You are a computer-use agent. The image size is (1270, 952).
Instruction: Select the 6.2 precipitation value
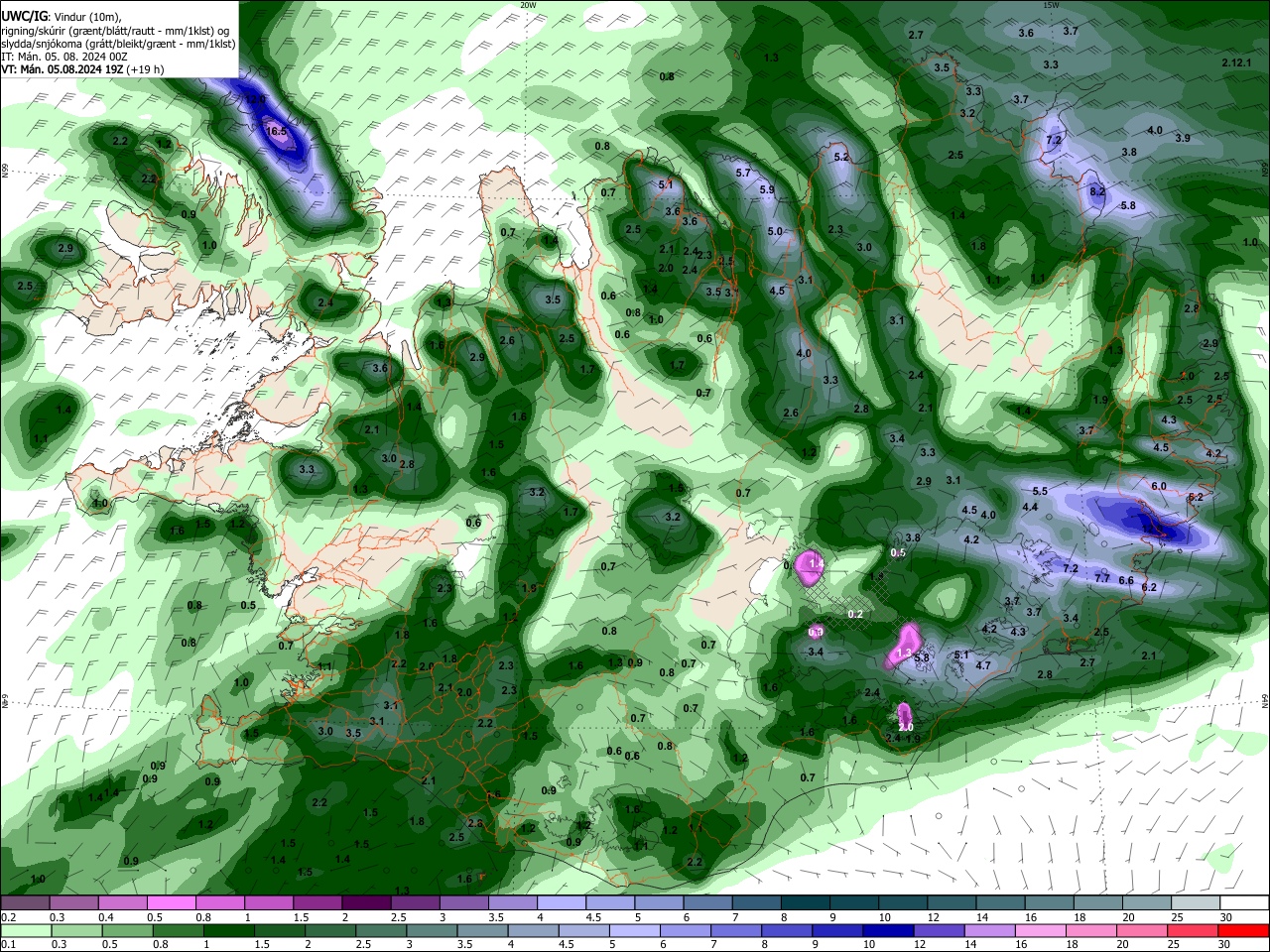pos(1150,588)
